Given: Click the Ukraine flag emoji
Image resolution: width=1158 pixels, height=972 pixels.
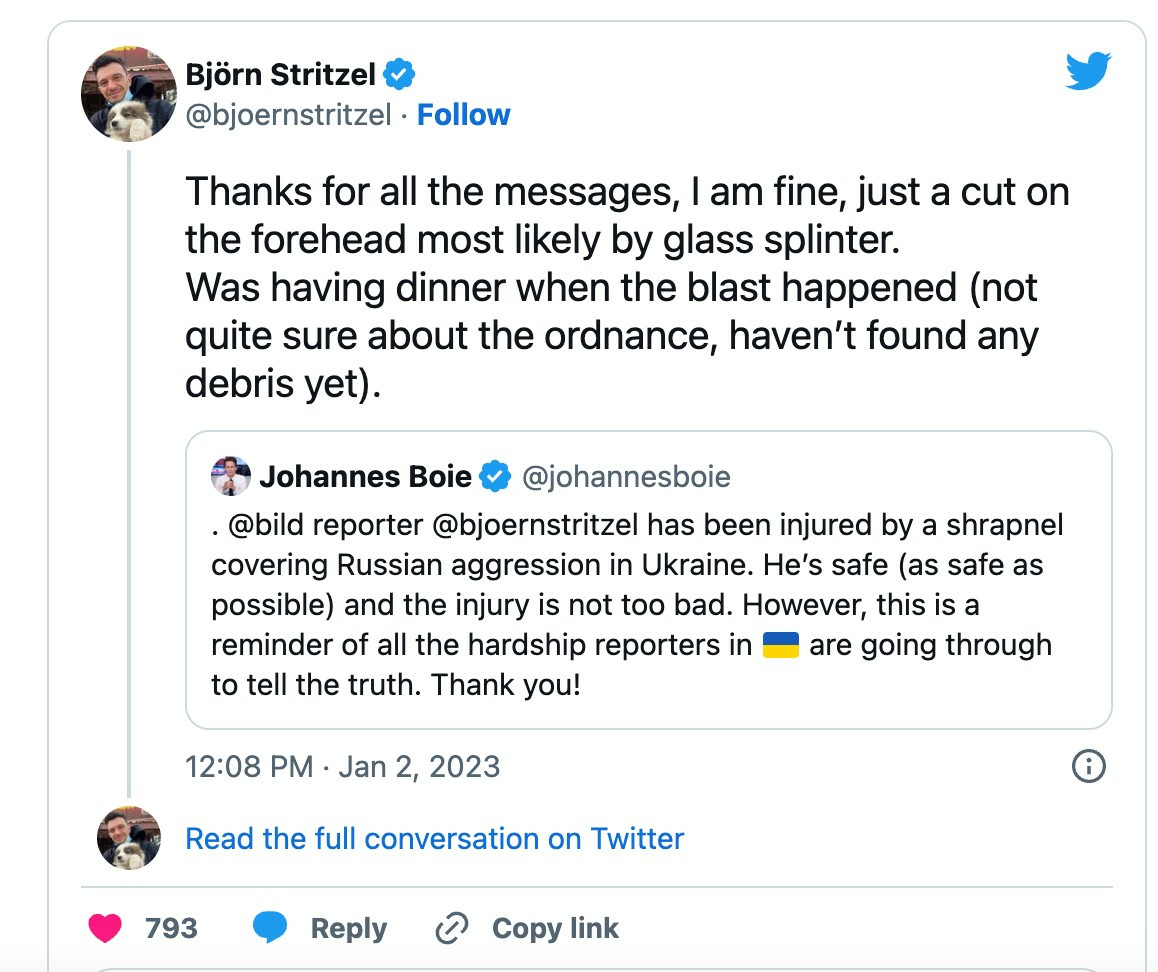Looking at the screenshot, I should 781,645.
